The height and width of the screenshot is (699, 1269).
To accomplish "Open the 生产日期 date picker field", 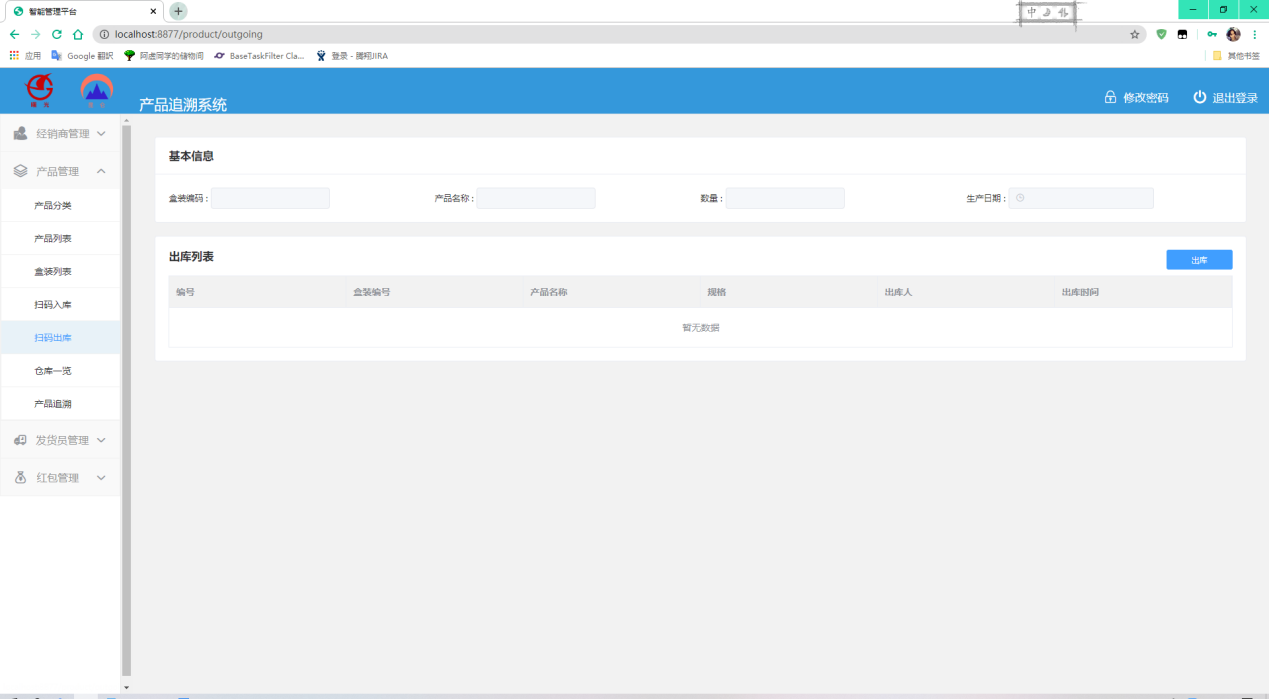I will point(1081,198).
